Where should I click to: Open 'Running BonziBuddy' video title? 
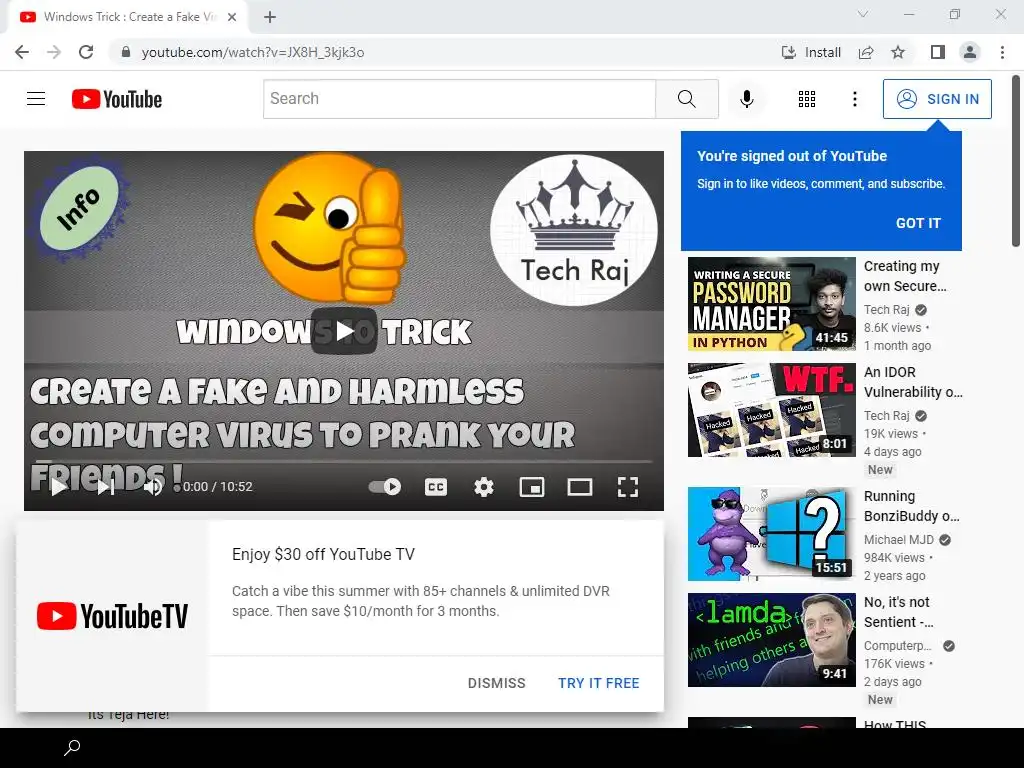912,506
